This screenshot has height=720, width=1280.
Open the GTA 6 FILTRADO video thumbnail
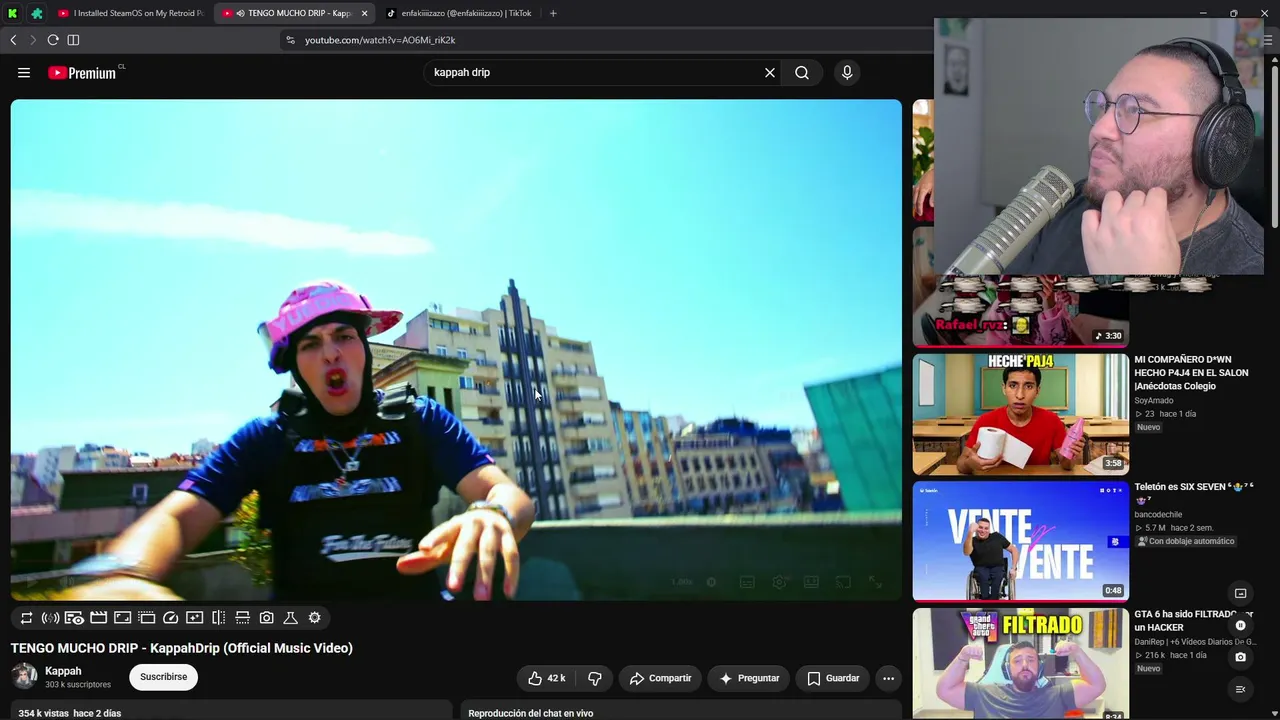click(1020, 664)
